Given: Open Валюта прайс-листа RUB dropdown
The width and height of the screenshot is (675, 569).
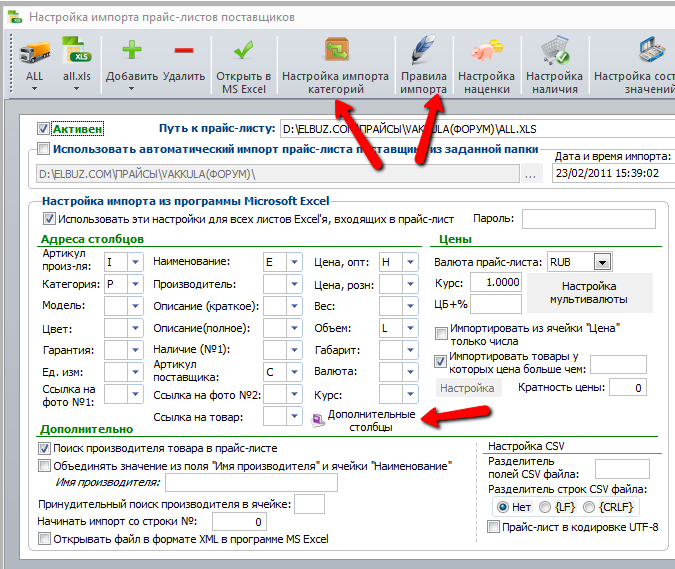Looking at the screenshot, I should pos(602,262).
